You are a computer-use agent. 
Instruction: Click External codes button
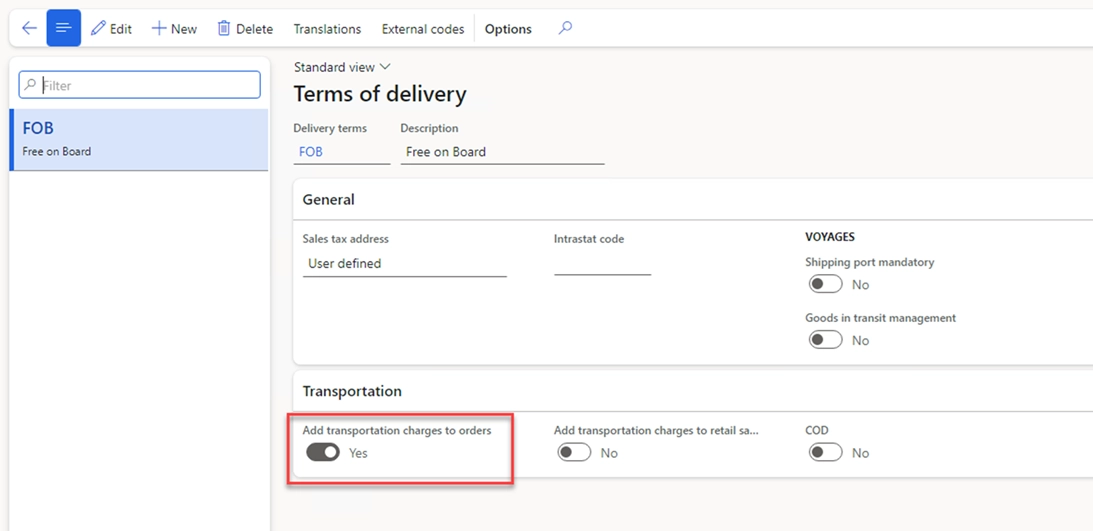point(423,29)
